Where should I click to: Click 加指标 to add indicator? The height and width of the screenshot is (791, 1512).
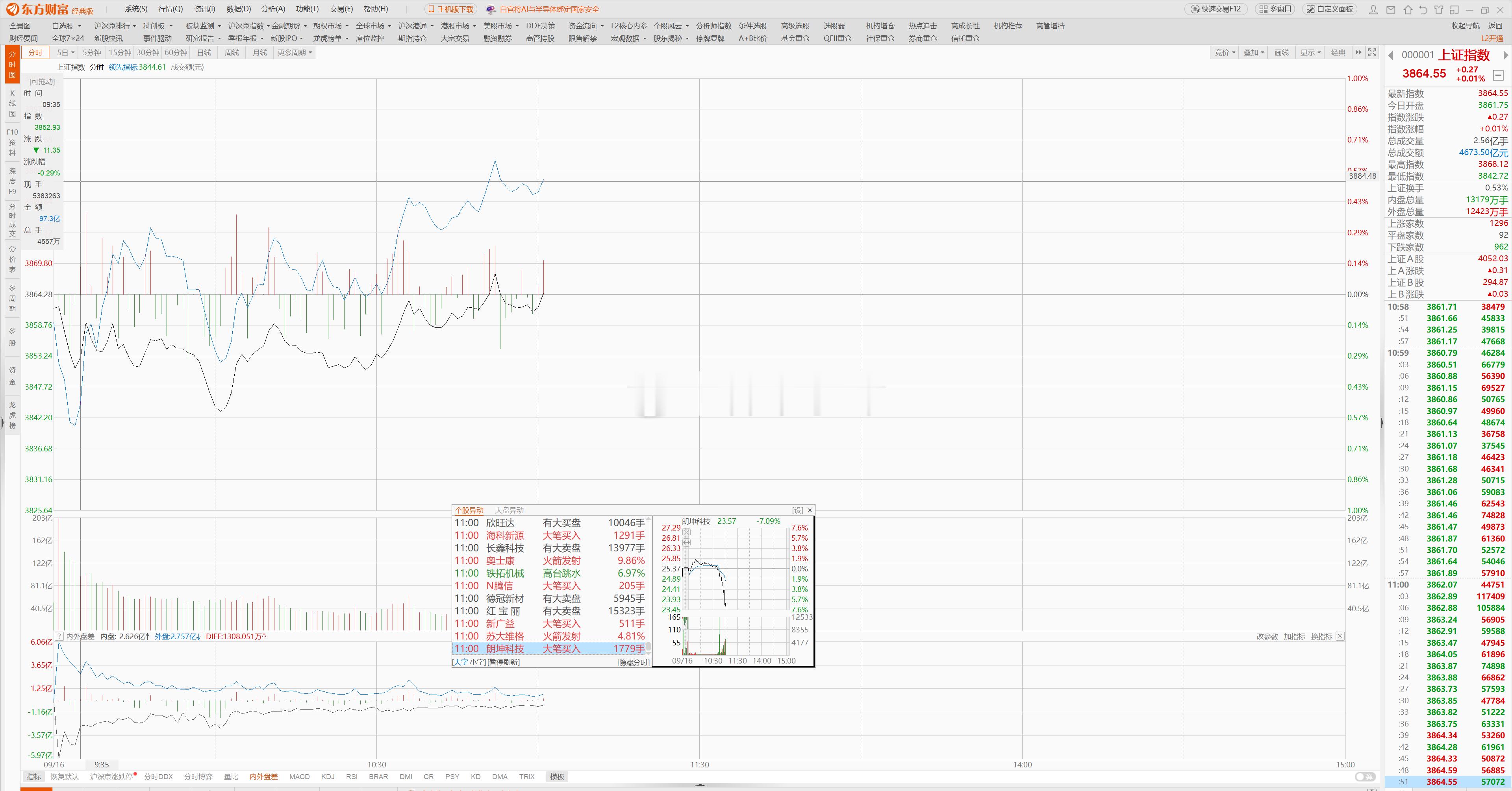(x=1294, y=636)
